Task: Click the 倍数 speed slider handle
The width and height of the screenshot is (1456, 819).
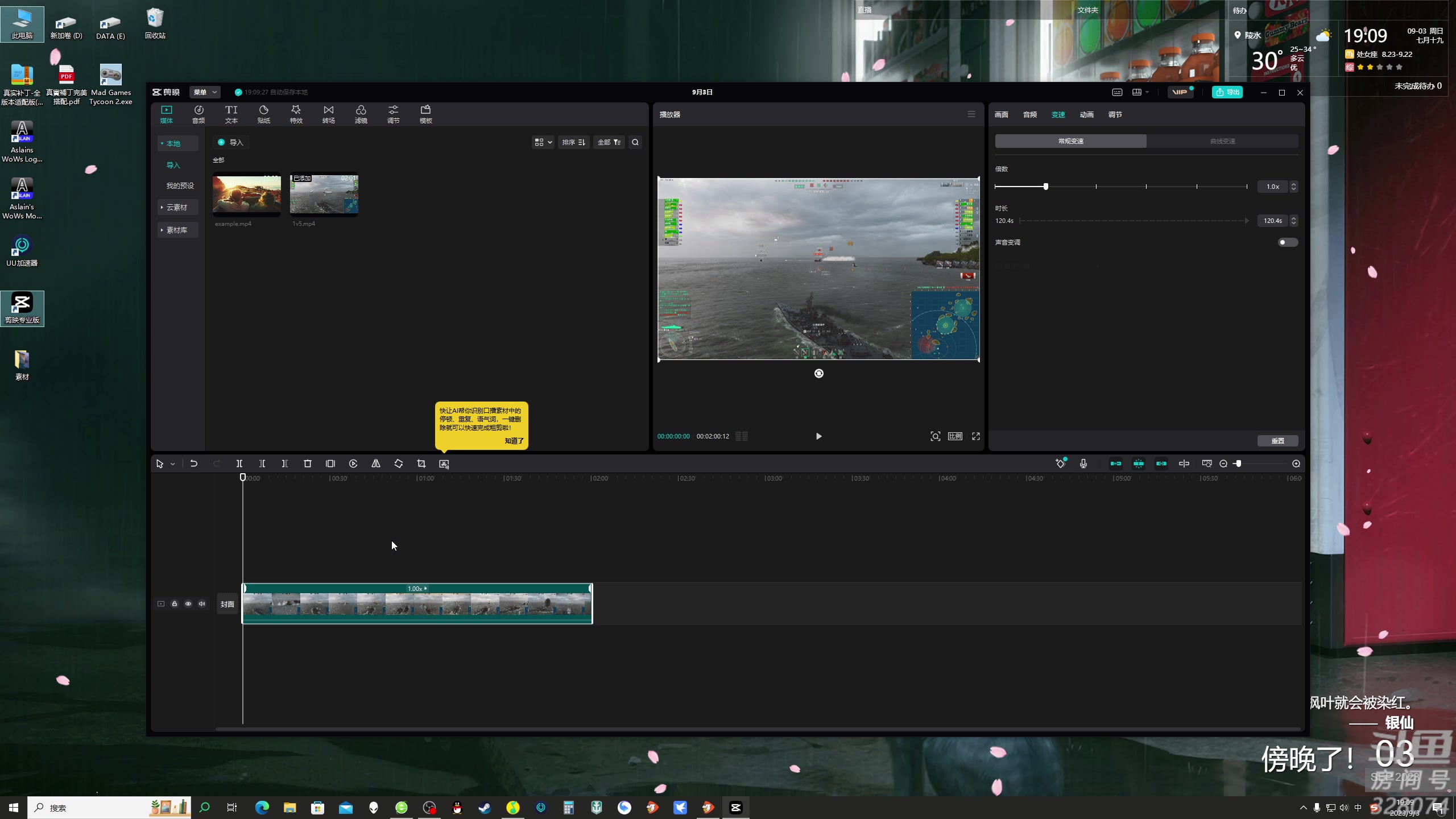Action: 1045,187
